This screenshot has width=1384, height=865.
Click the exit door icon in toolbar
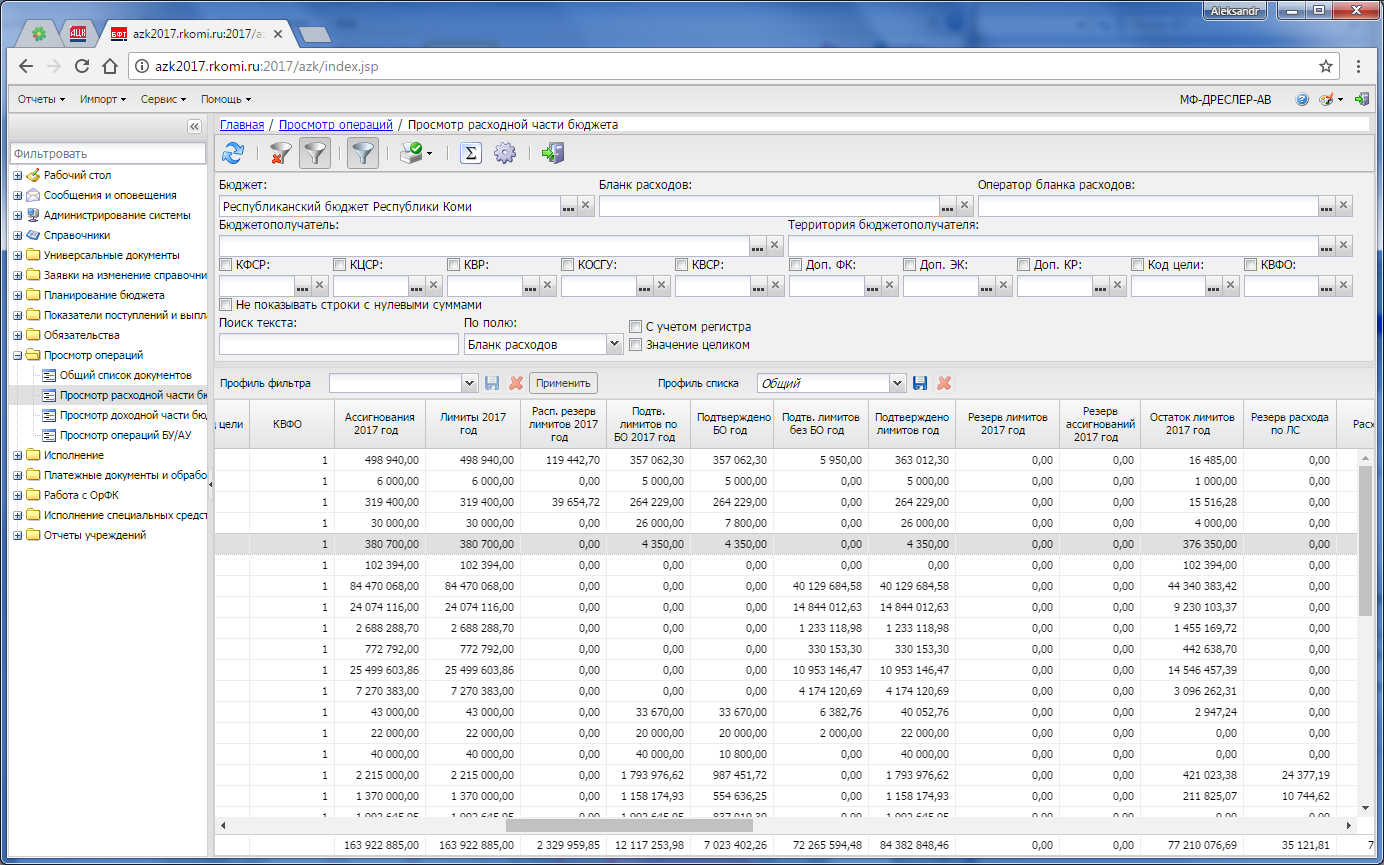[x=553, y=153]
